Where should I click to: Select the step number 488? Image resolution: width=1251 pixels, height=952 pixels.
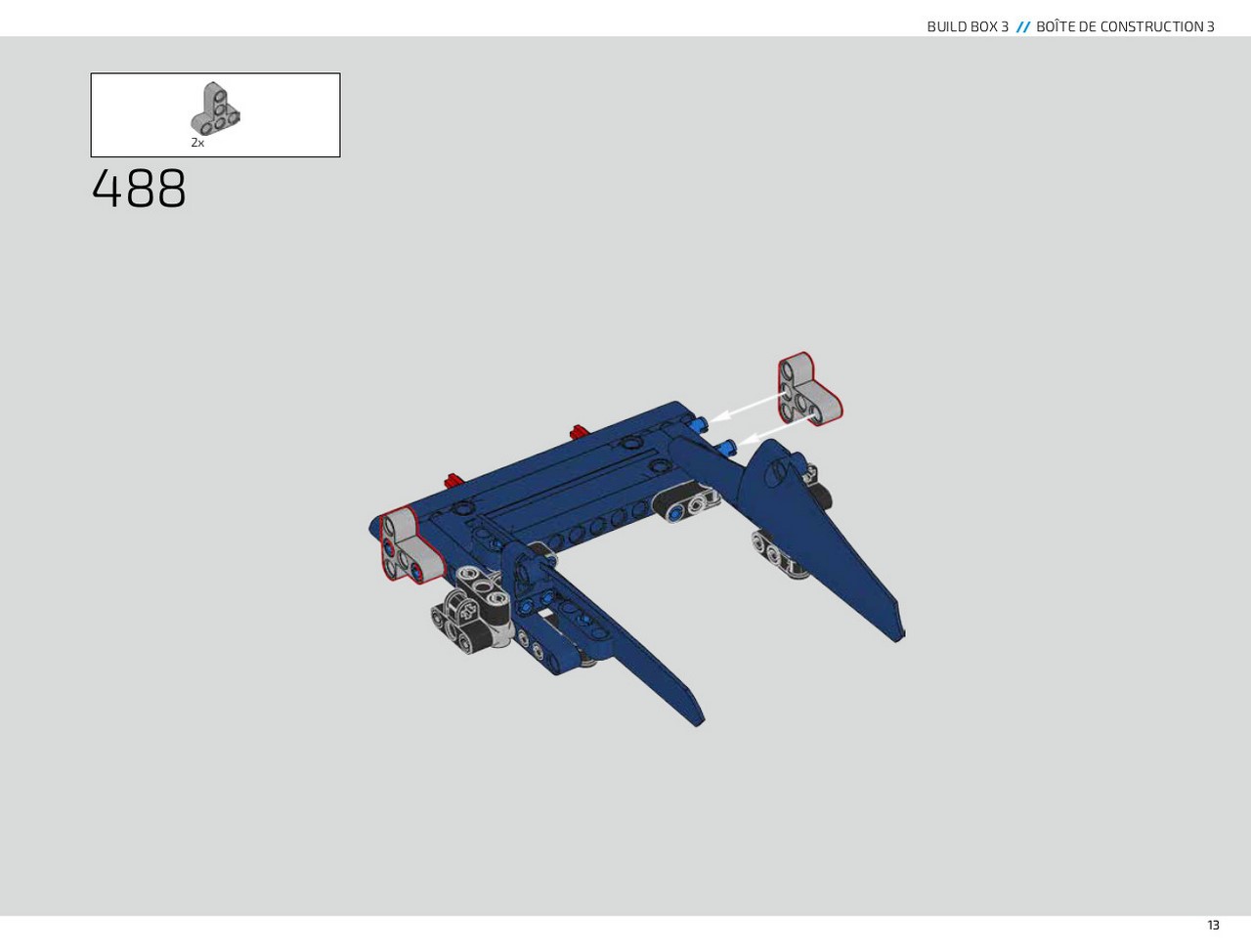coord(139,190)
